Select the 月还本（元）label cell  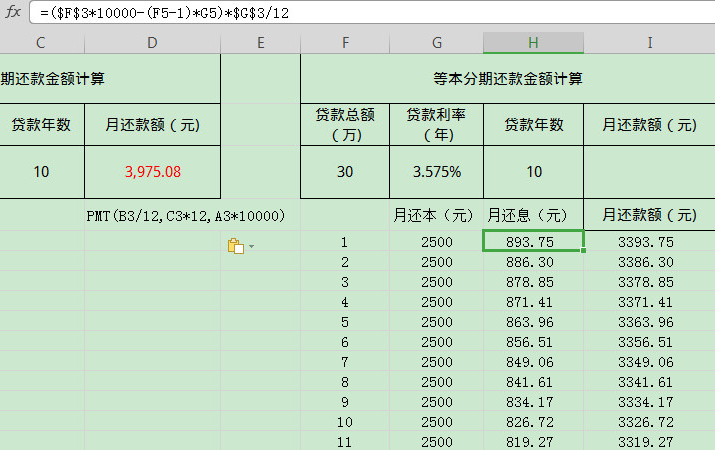coord(436,215)
